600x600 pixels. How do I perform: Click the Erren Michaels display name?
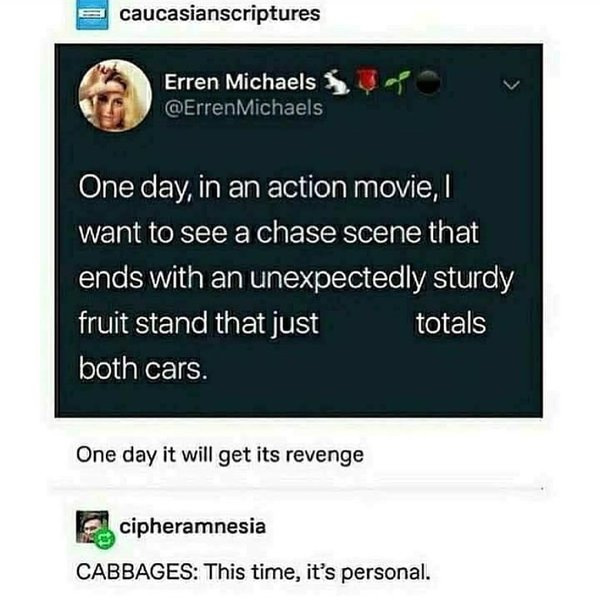(240, 82)
